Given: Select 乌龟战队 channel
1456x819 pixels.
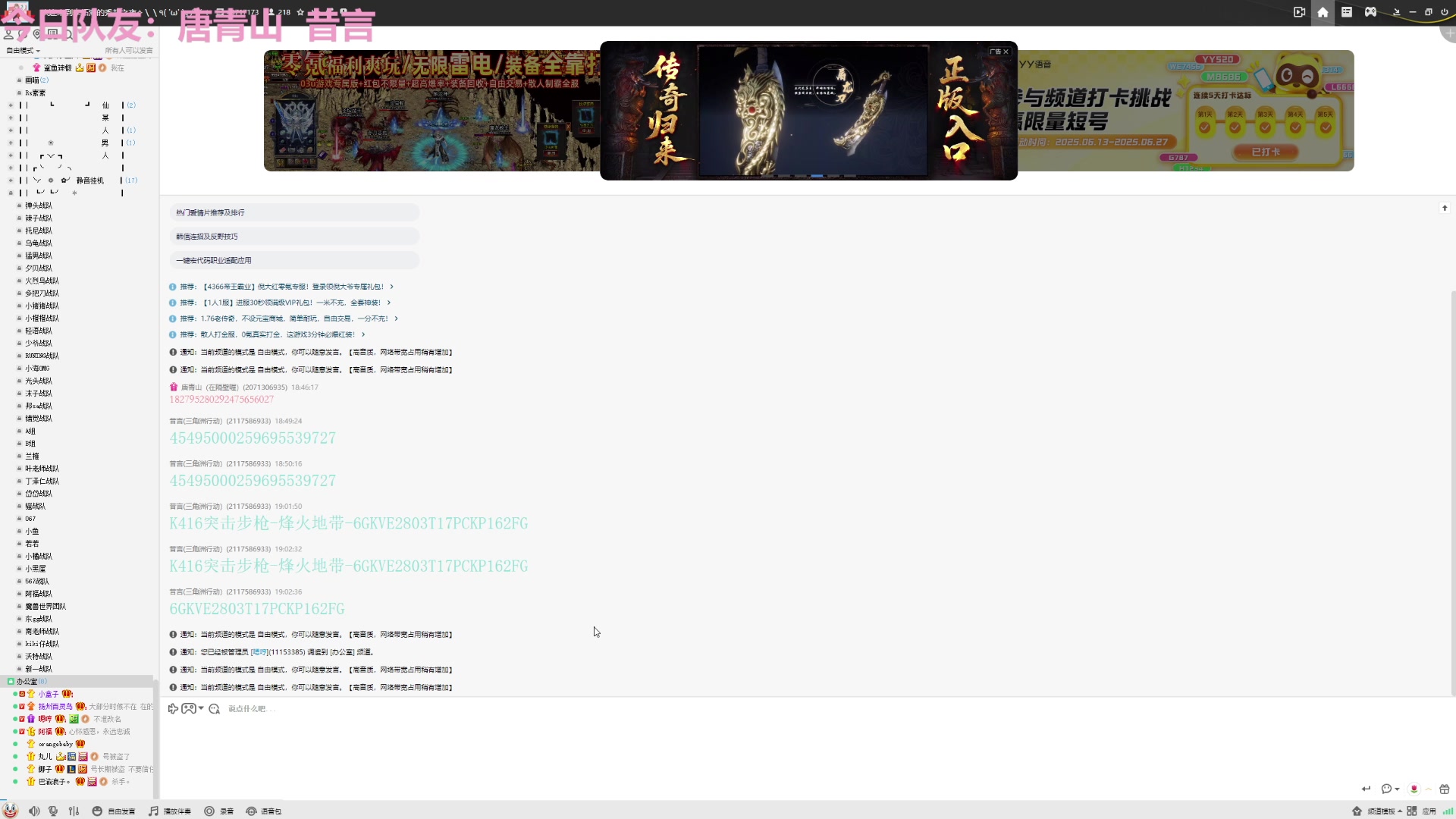Looking at the screenshot, I should [x=39, y=243].
